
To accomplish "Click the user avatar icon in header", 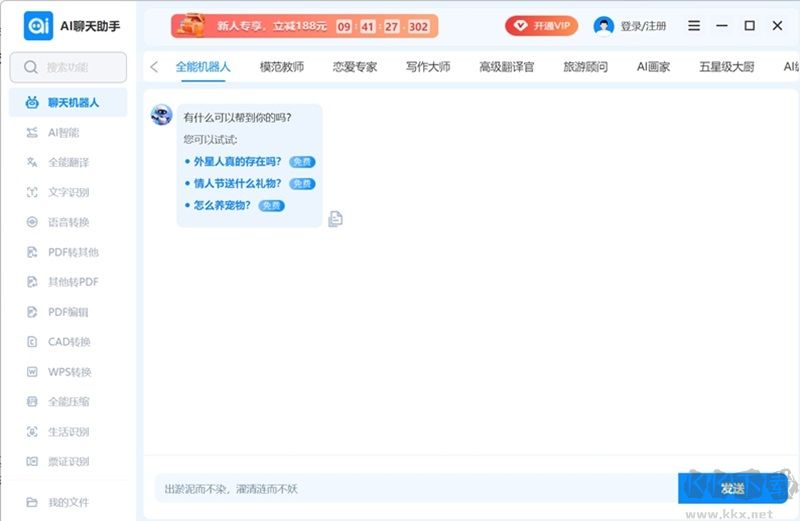I will 604,26.
